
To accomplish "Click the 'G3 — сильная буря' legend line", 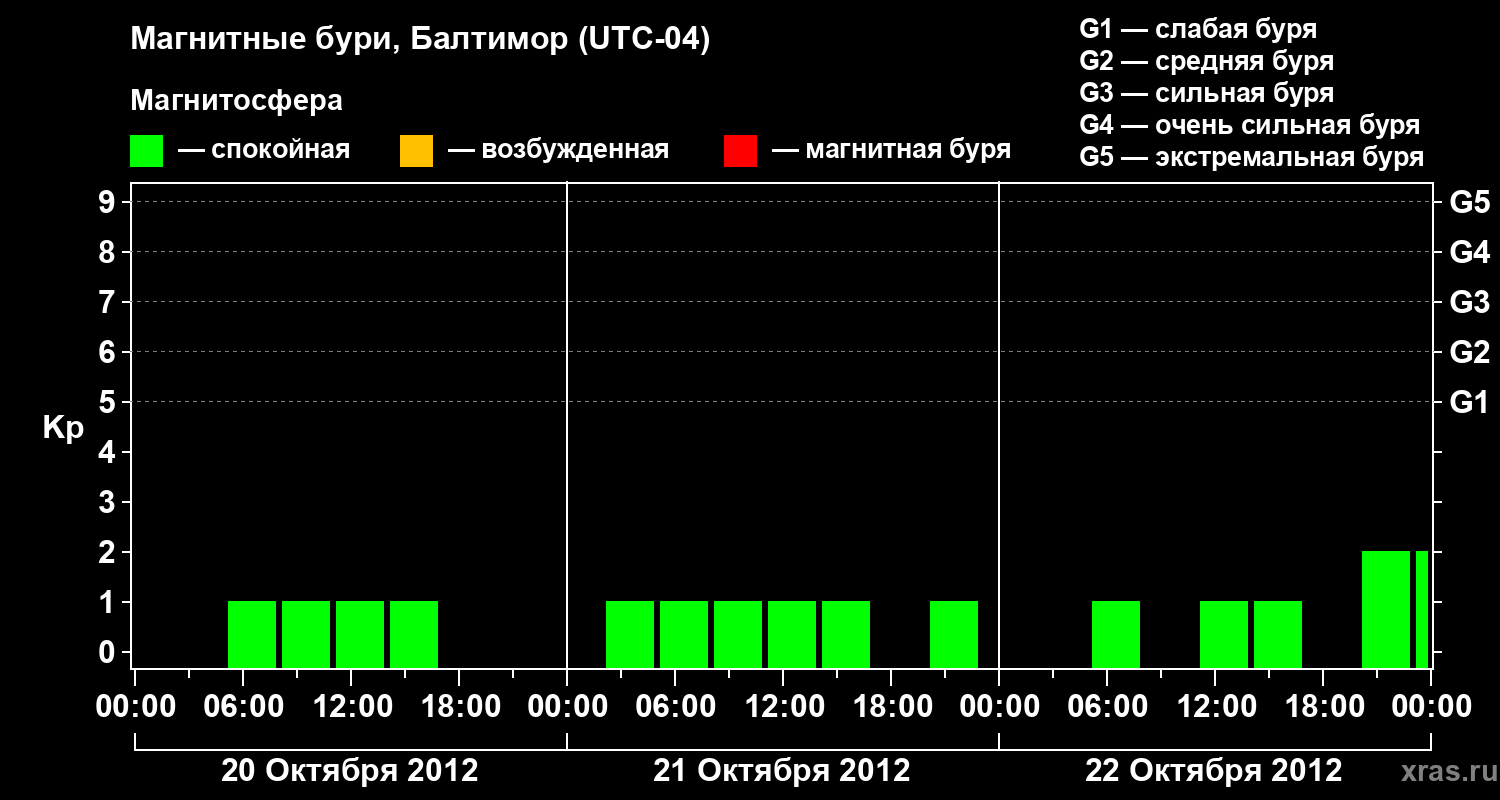I will 1207,93.
